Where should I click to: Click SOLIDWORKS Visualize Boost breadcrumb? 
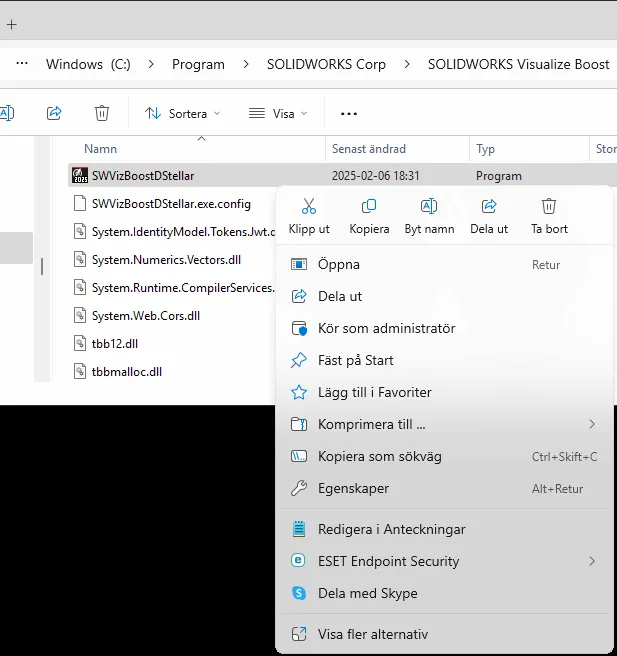click(519, 64)
